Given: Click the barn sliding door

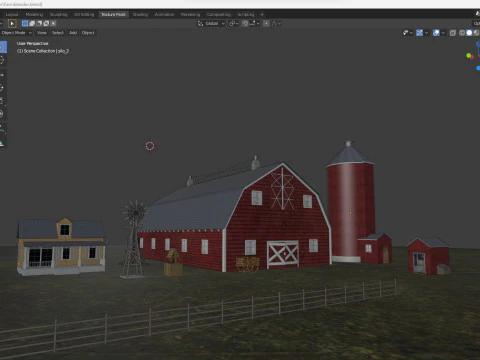Looking at the screenshot, I should tap(283, 255).
